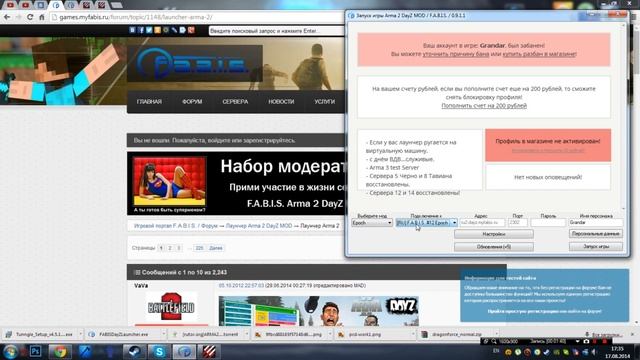Open Photoshop from the taskbar
This screenshot has width=640, height=360.
click(35, 351)
